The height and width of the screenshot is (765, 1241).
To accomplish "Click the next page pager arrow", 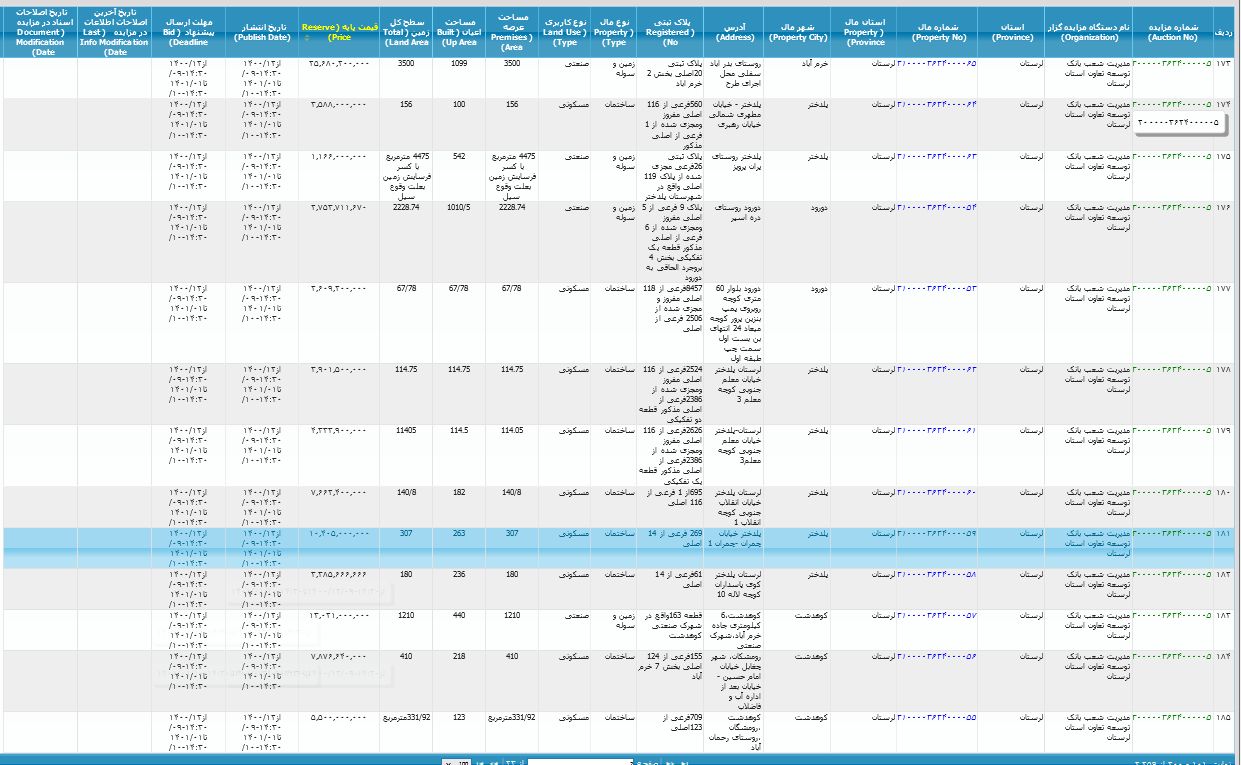I will (x=493, y=762).
